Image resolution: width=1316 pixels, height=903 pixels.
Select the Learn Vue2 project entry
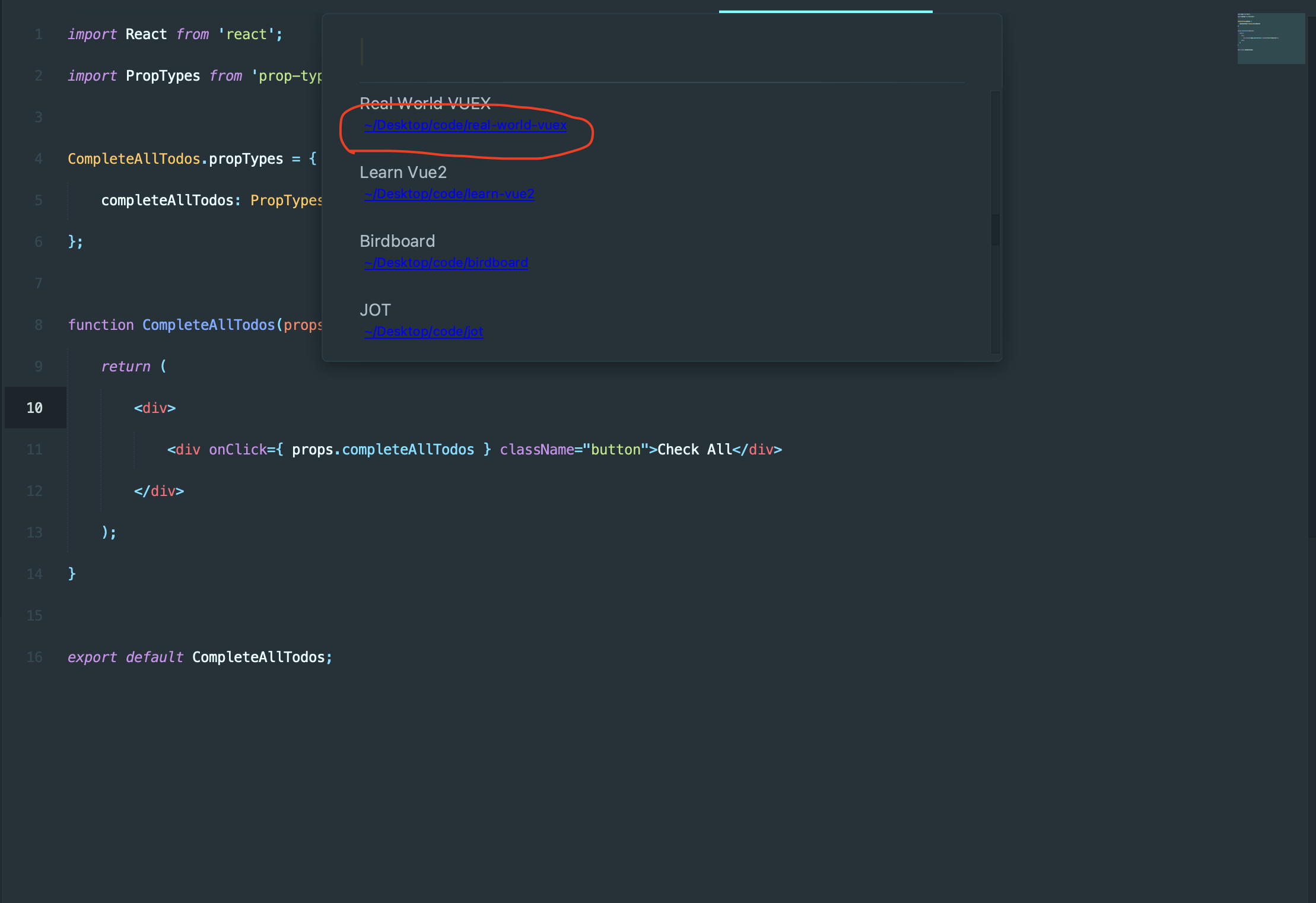(x=403, y=173)
